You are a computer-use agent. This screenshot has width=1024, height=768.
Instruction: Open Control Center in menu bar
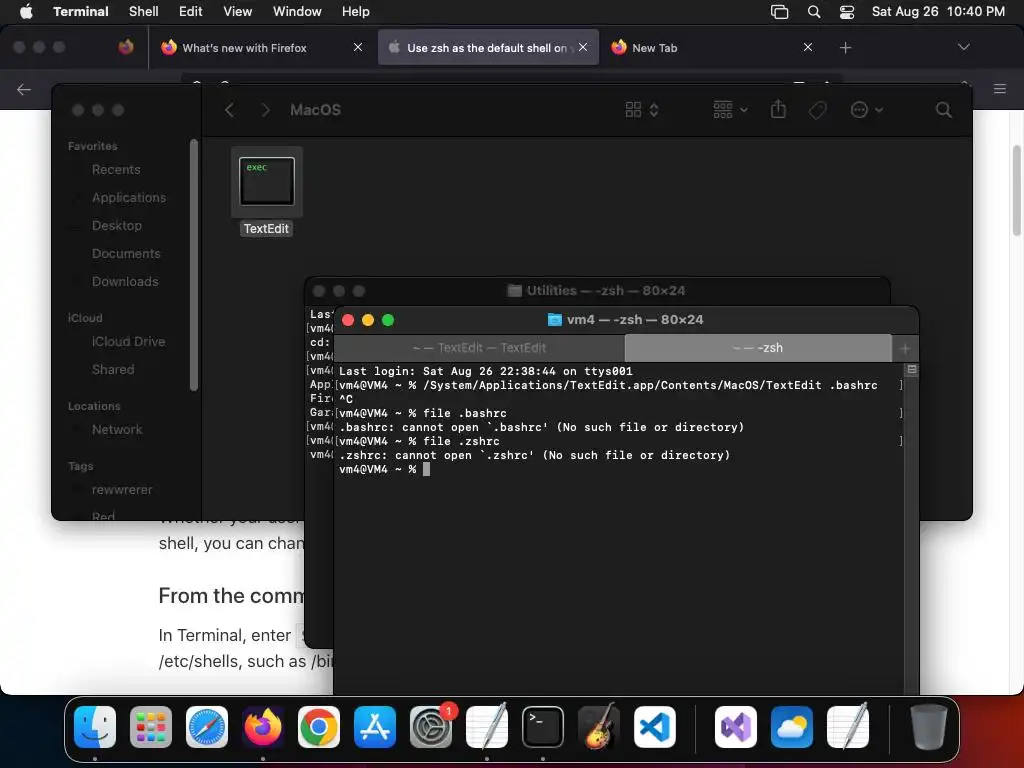point(847,11)
